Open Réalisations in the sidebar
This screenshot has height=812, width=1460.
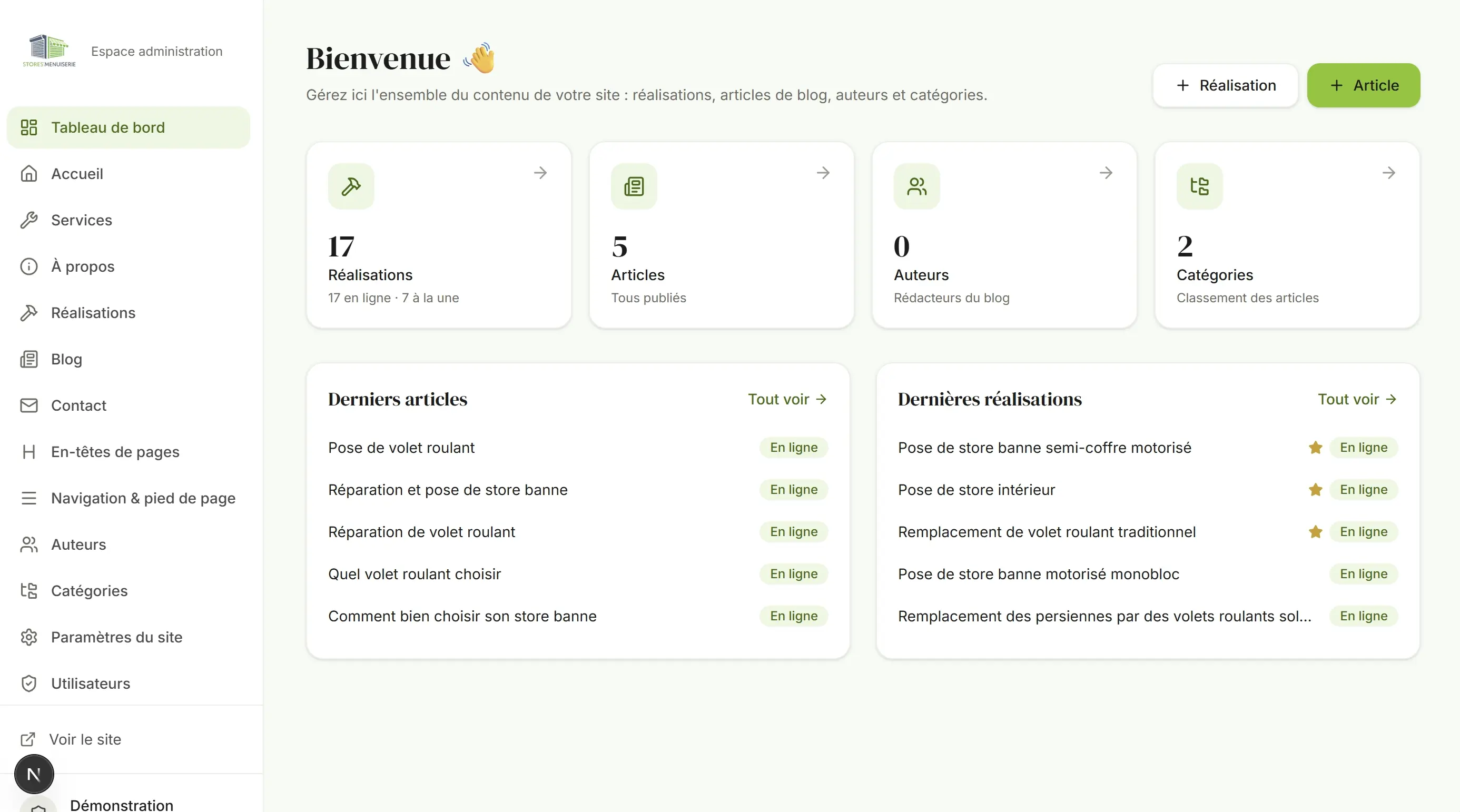128,313
